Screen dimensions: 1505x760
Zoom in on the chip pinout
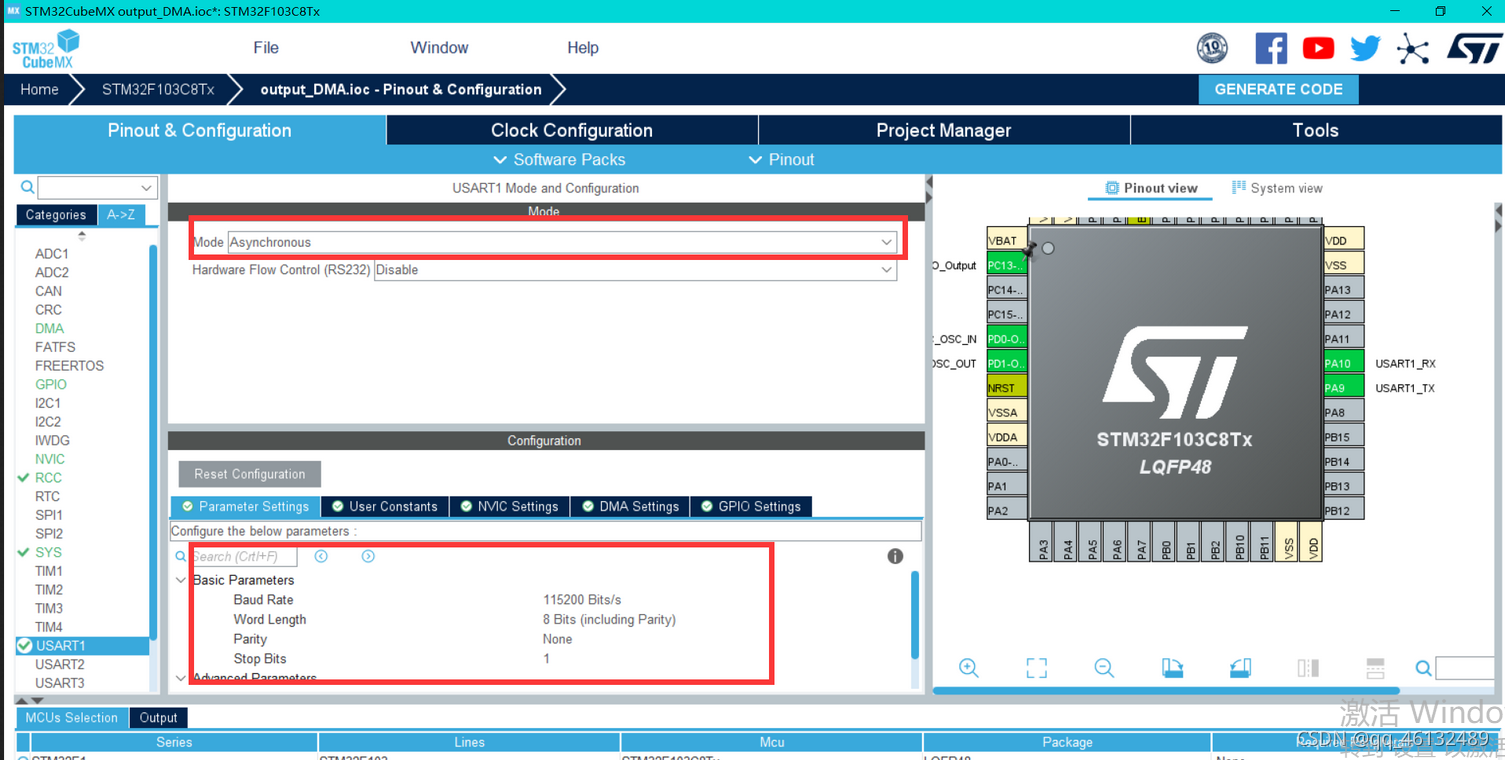pyautogui.click(x=968, y=668)
